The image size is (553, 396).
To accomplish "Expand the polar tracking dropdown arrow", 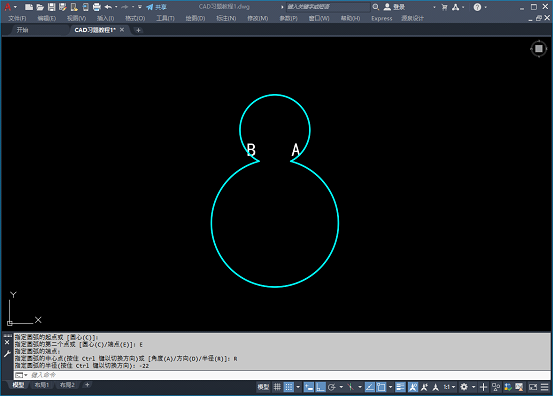I will coord(341,387).
